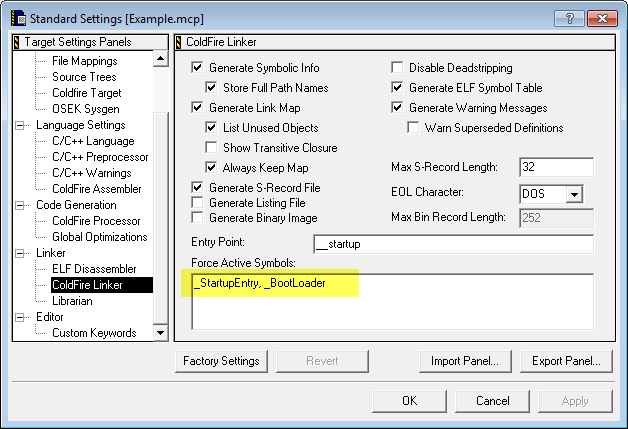Click in Force Active Symbols text box

(x=392, y=302)
